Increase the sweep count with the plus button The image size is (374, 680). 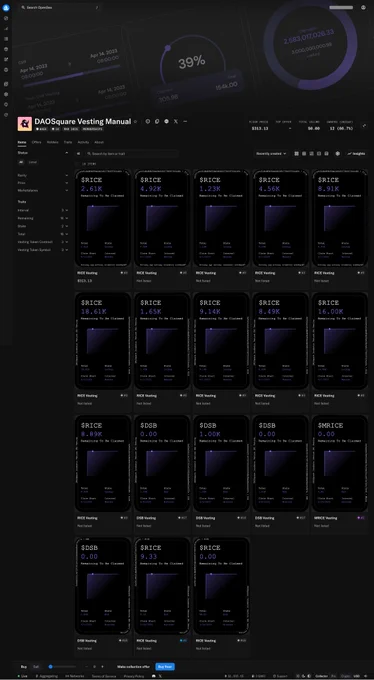[x=102, y=667]
